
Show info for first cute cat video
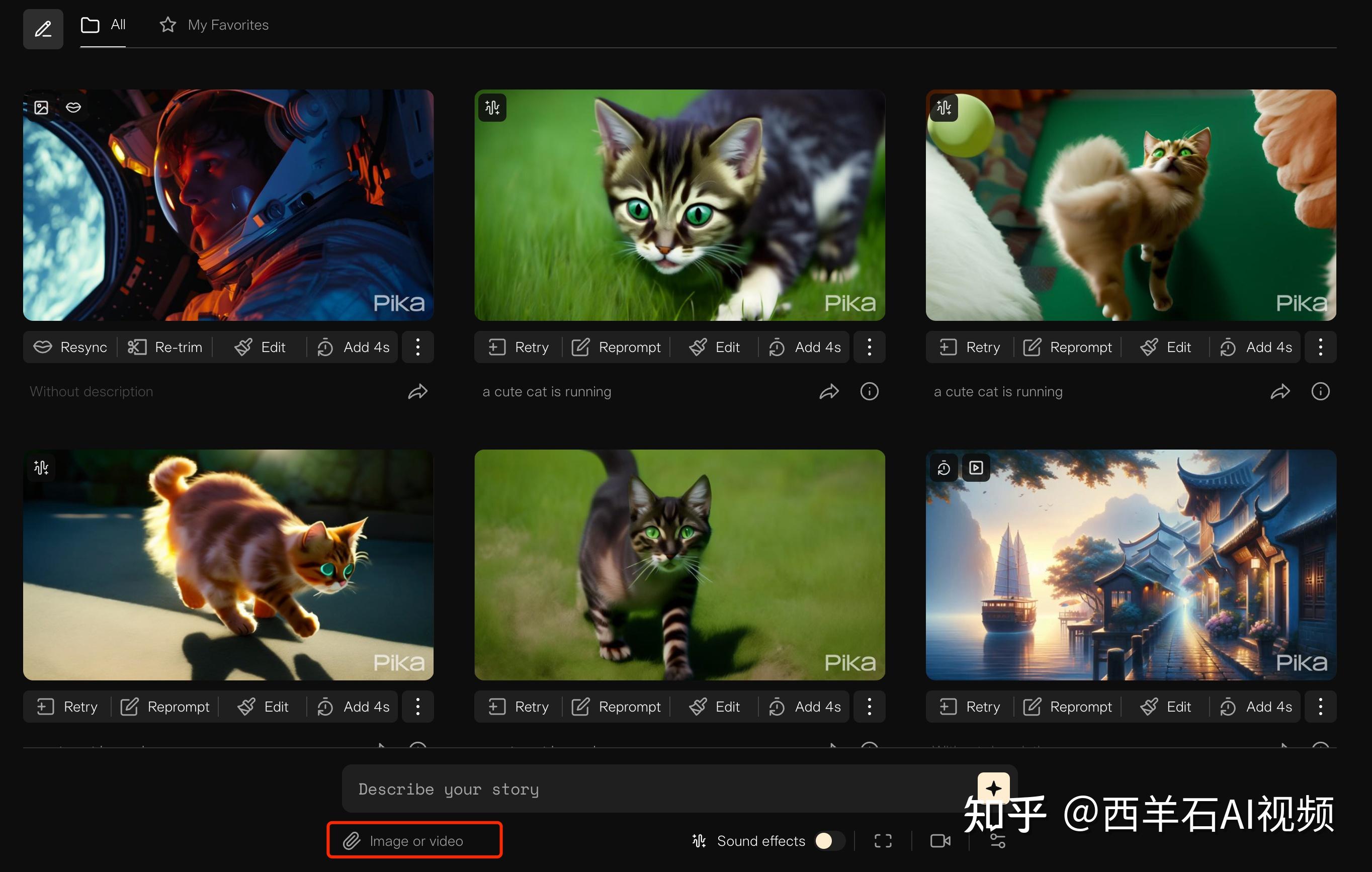pyautogui.click(x=869, y=391)
